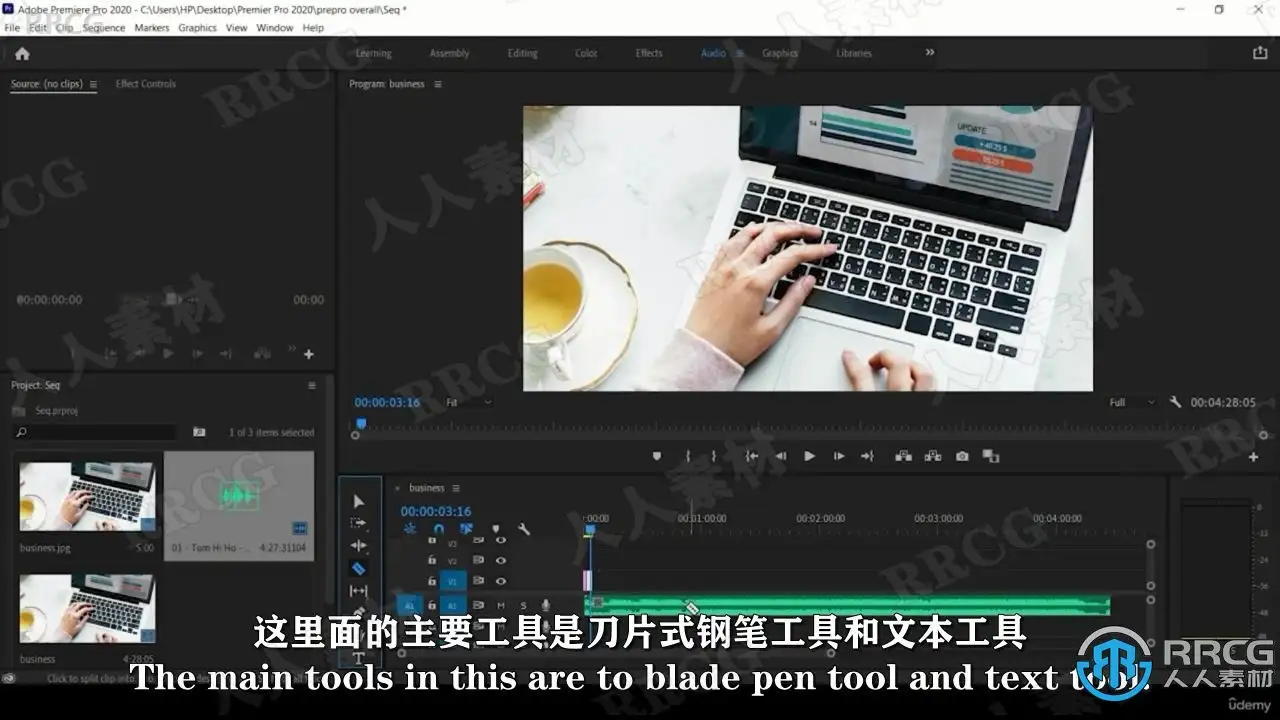Switch to the Color workspace
The height and width of the screenshot is (720, 1280).
click(586, 53)
